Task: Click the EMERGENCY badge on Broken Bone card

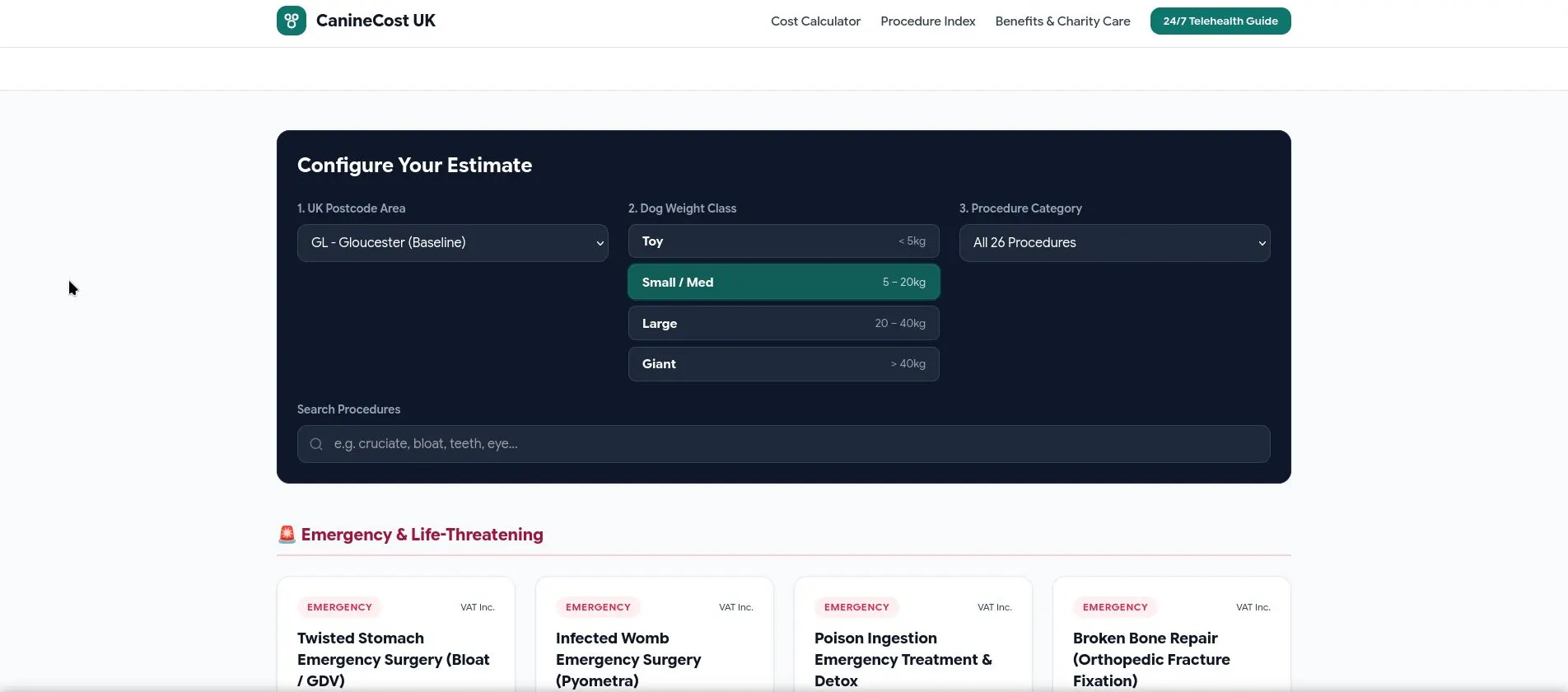Action: [1115, 607]
